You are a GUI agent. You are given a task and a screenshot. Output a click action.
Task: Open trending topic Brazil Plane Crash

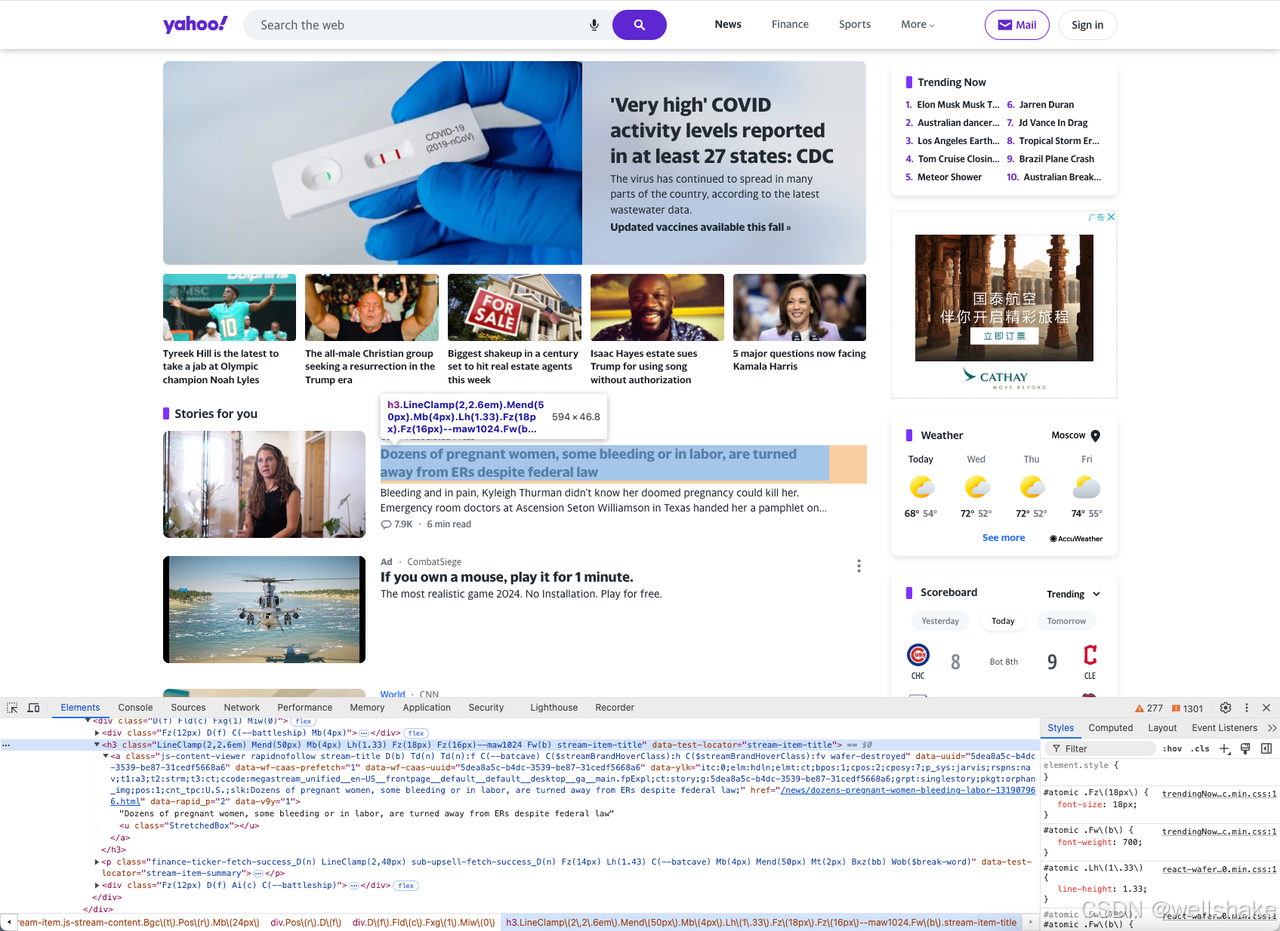[x=1056, y=159]
